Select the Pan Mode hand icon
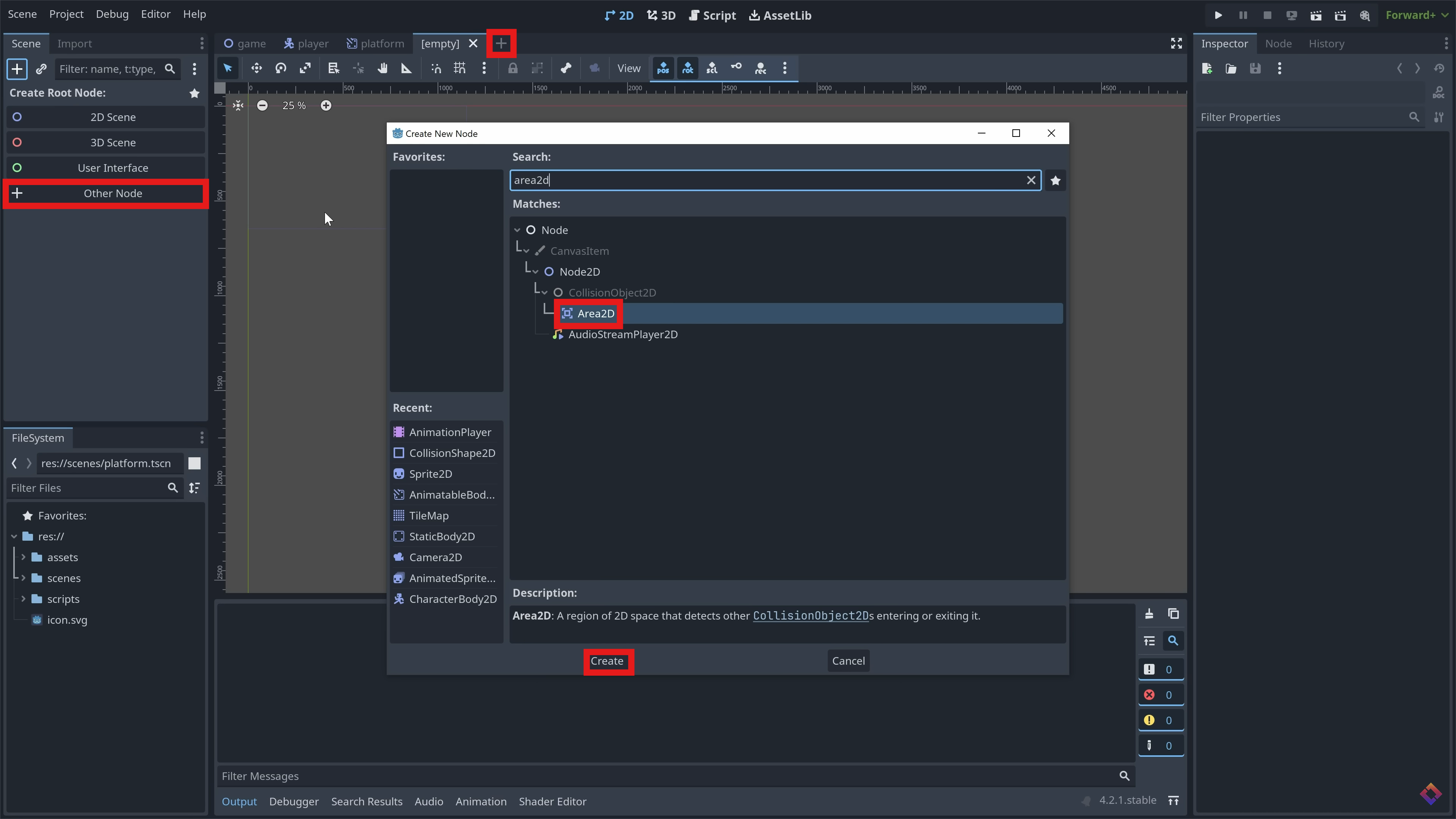 [x=383, y=68]
